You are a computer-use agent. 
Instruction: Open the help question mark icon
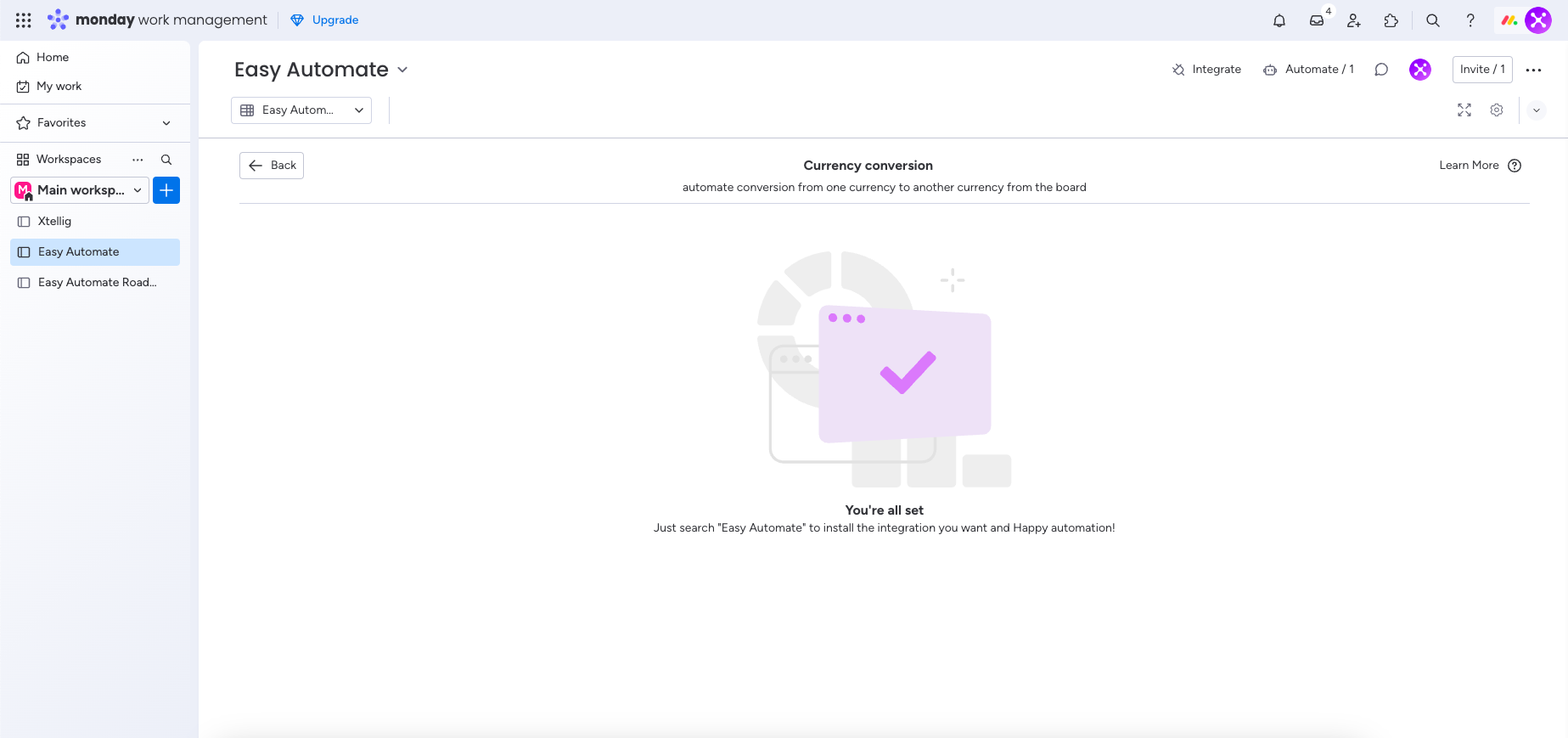tap(1470, 20)
